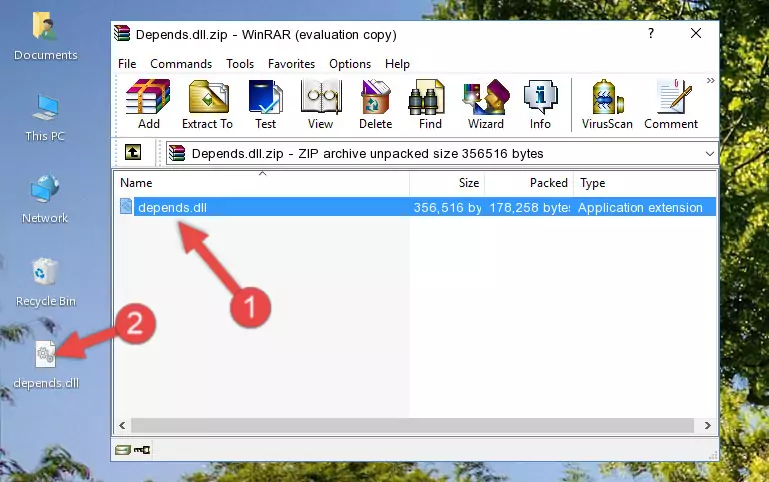Launch the Wizard tool
The width and height of the screenshot is (769, 482).
tap(486, 104)
